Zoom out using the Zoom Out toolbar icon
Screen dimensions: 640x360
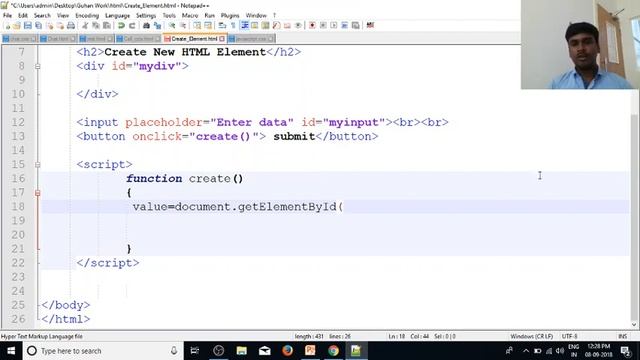point(183,26)
